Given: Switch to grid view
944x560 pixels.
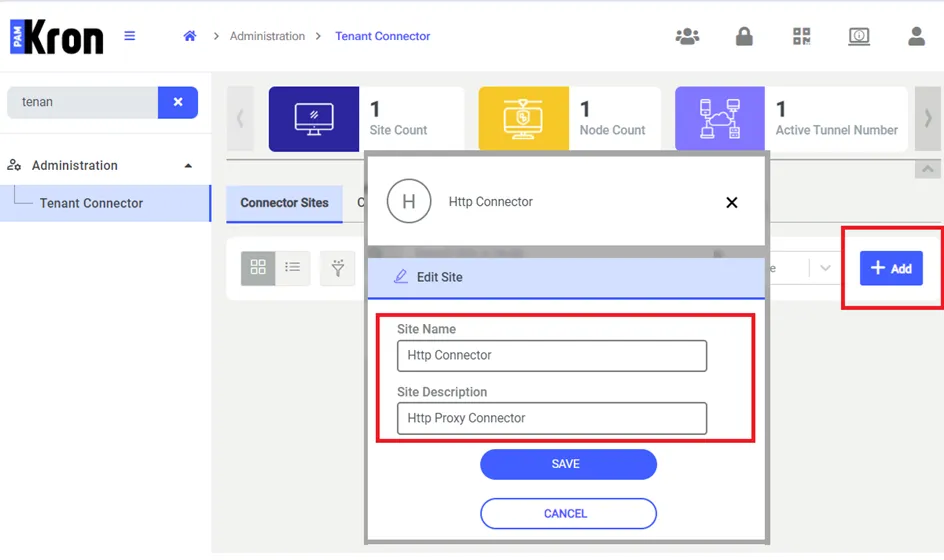Looking at the screenshot, I should click(258, 267).
